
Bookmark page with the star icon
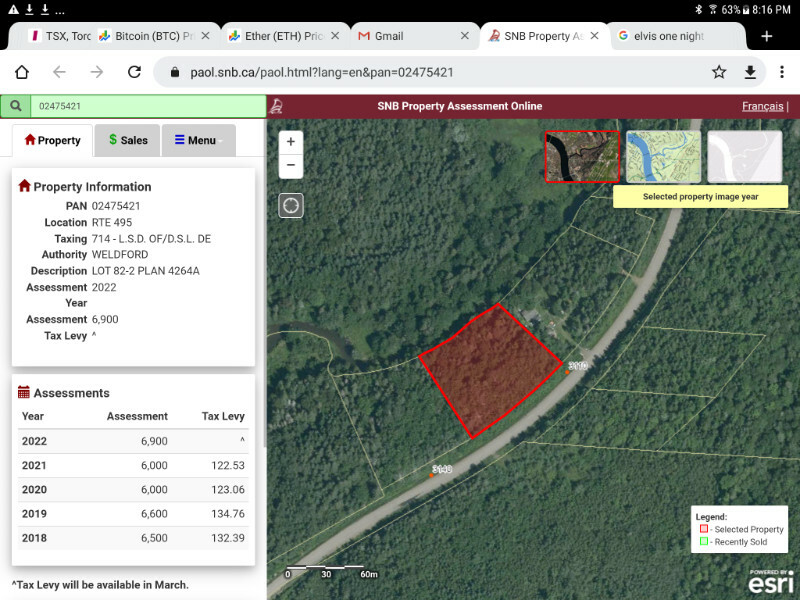[719, 72]
